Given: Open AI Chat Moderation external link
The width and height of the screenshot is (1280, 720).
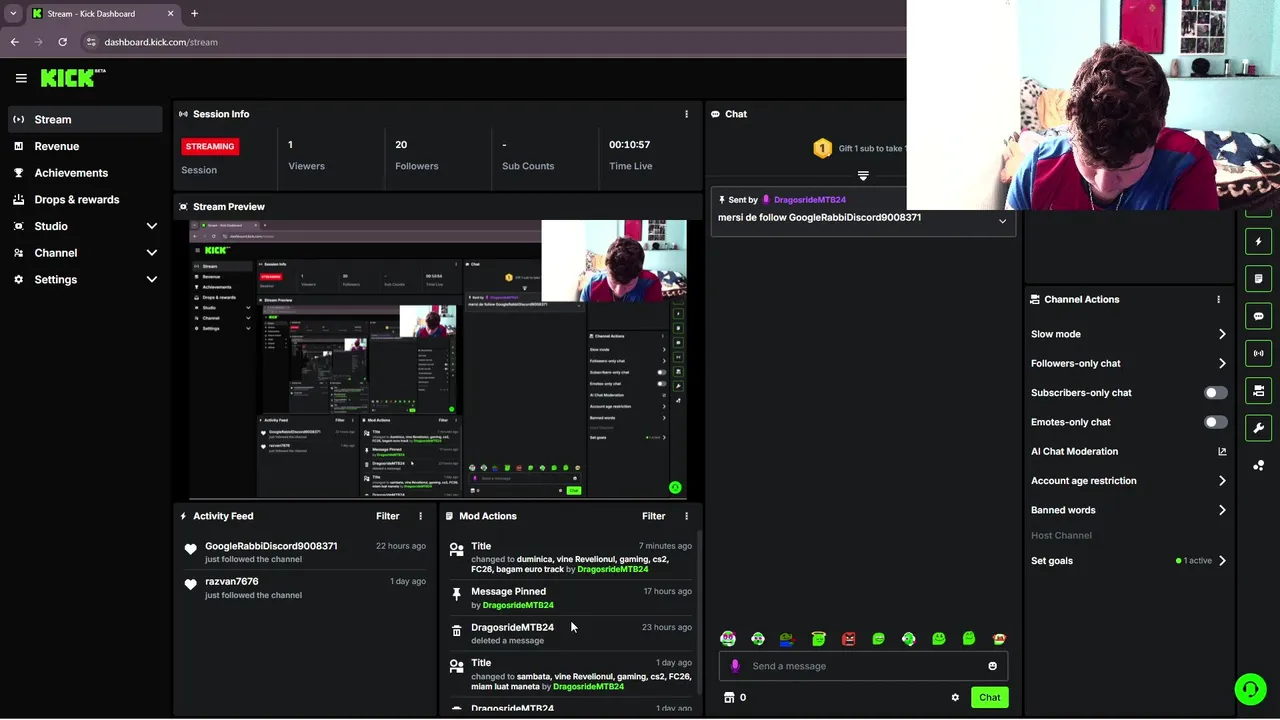Looking at the screenshot, I should click(x=1221, y=451).
